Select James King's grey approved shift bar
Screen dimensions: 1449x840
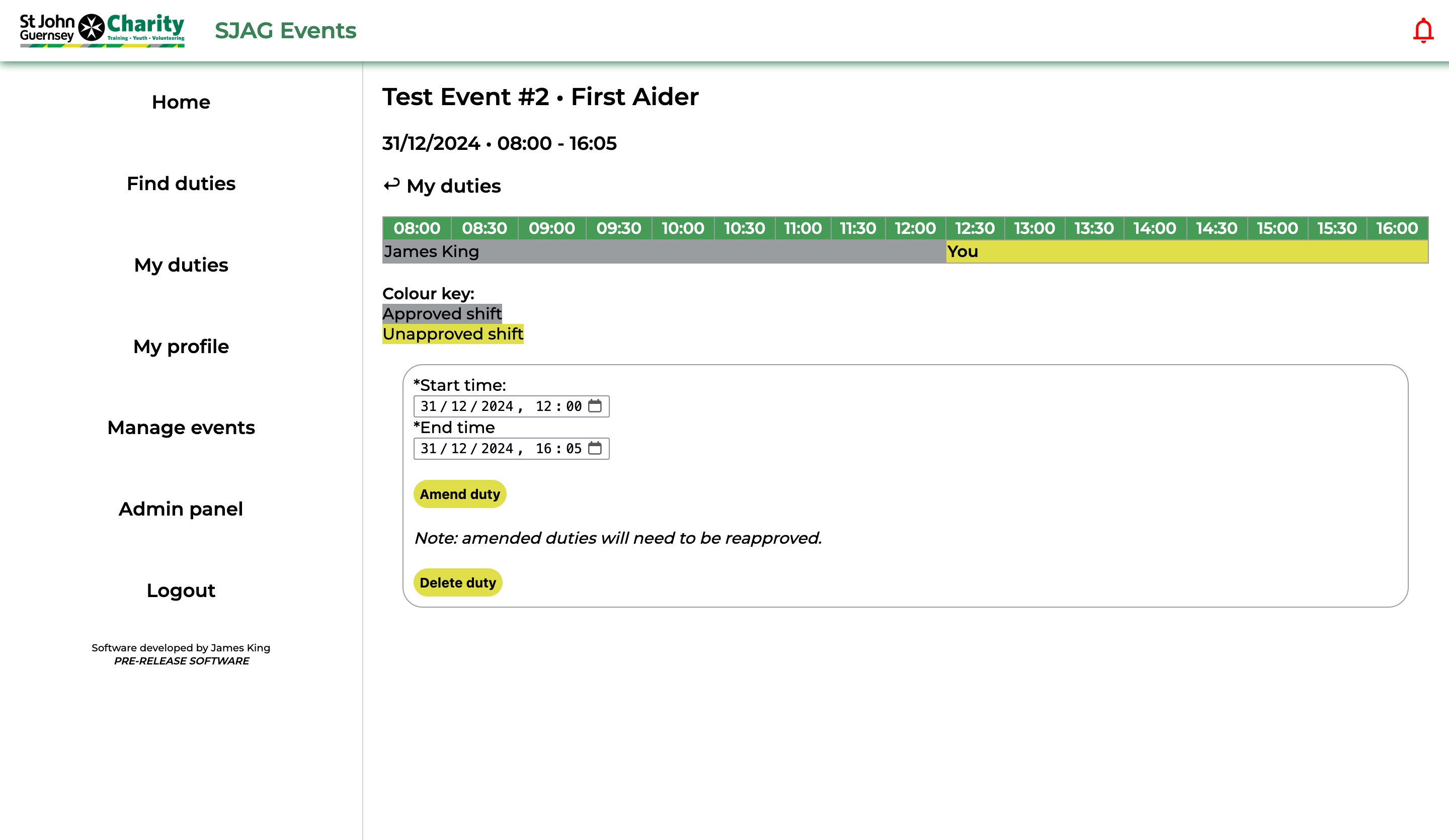point(664,252)
